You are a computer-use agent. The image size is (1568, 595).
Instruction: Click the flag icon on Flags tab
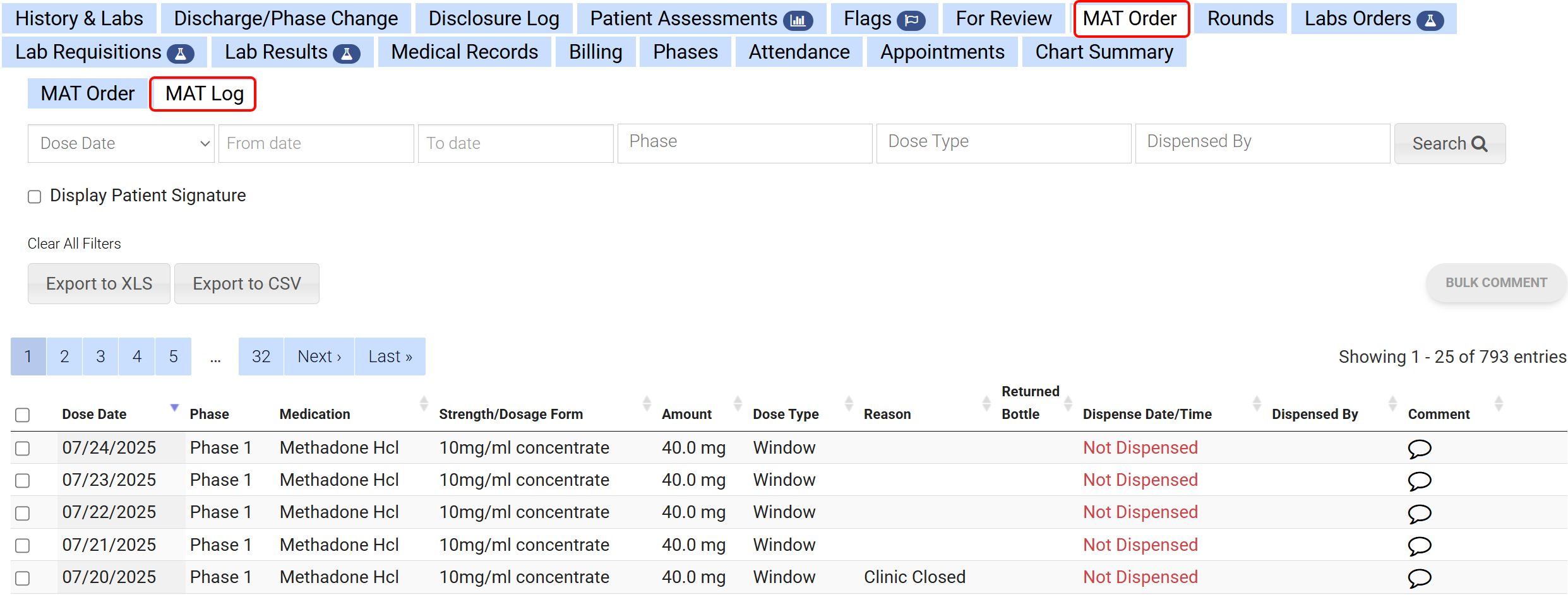911,21
